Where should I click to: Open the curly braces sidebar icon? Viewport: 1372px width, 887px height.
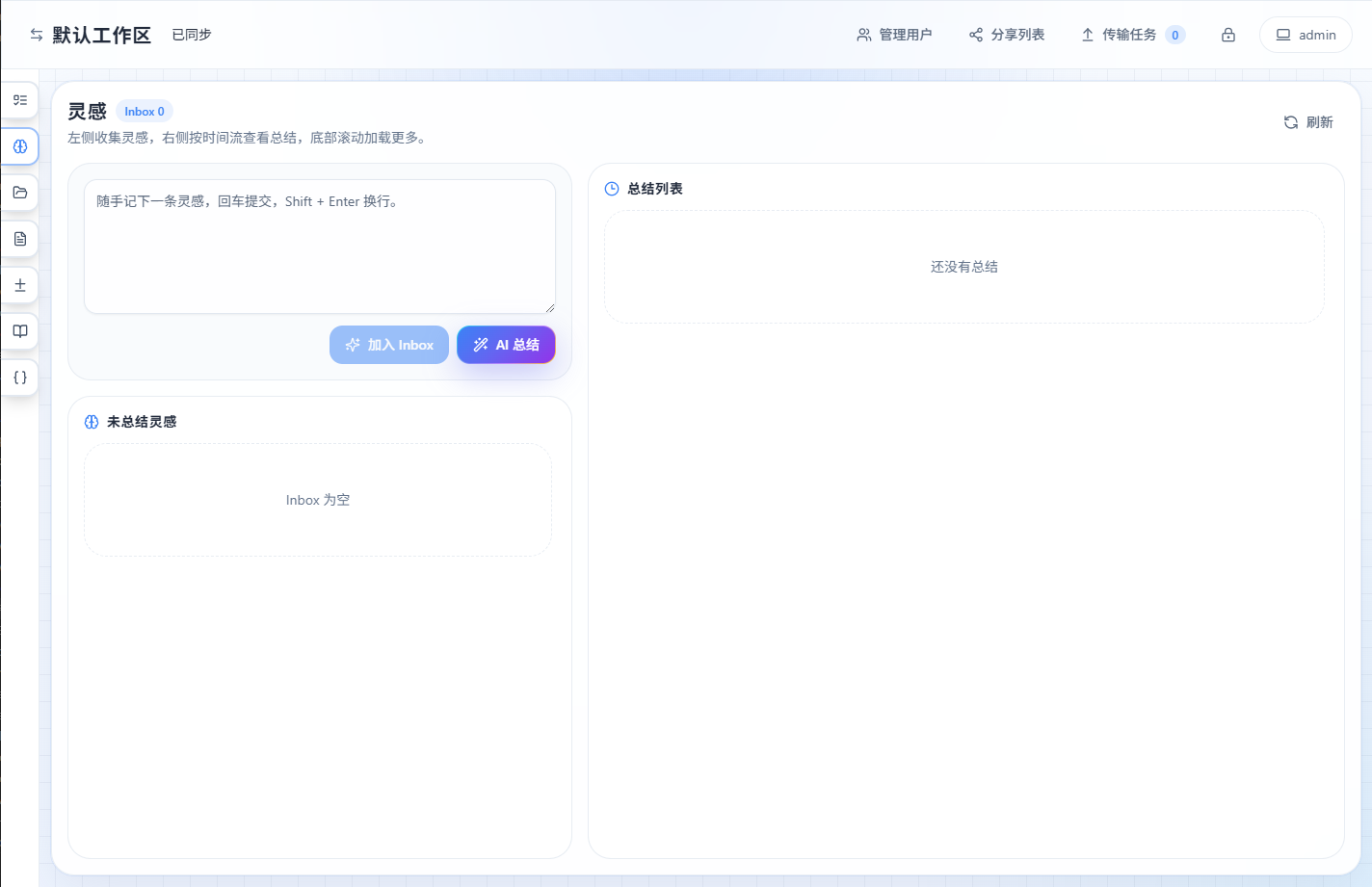click(19, 378)
